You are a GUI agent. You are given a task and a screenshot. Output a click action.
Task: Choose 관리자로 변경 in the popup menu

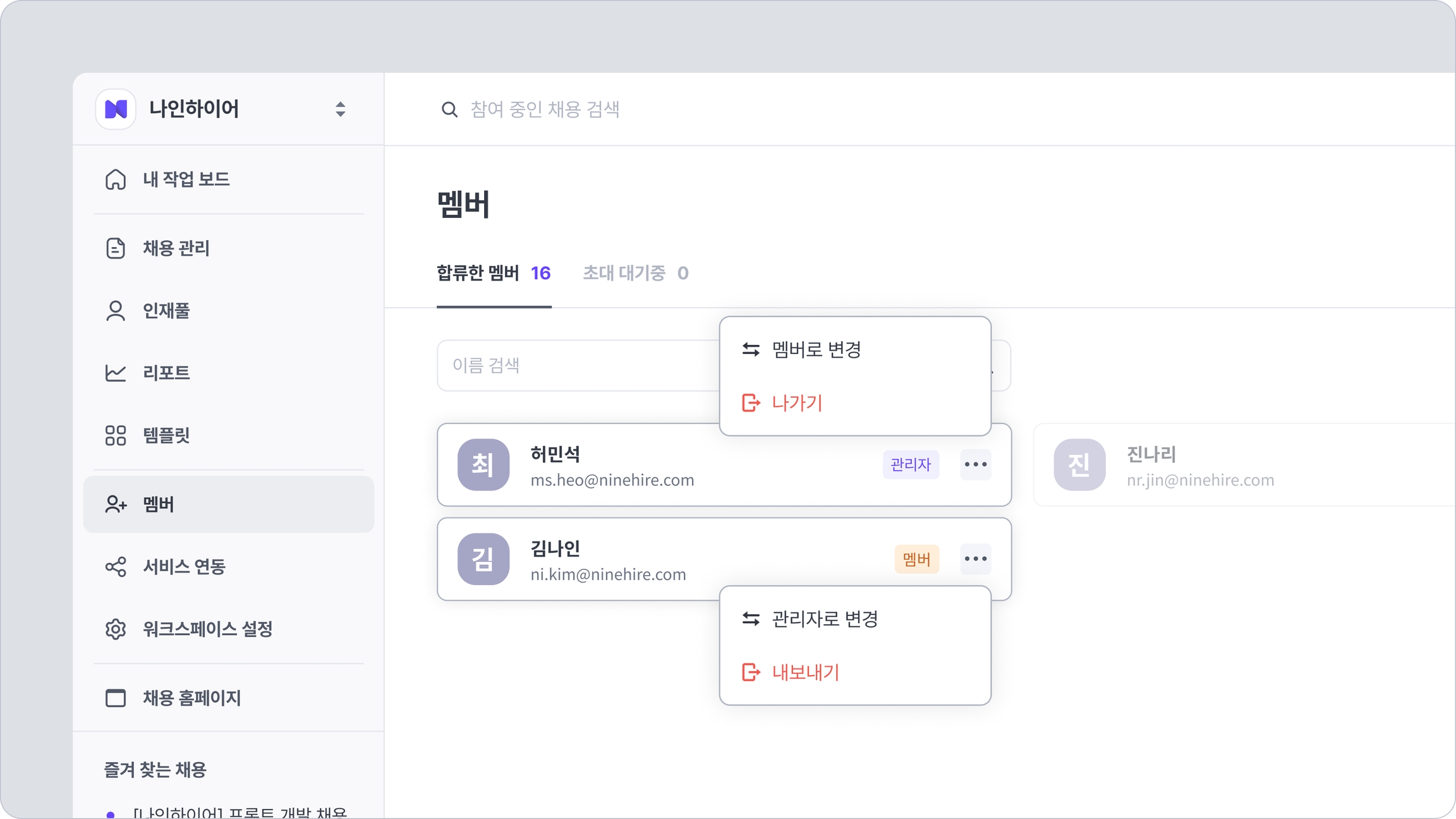(x=824, y=619)
